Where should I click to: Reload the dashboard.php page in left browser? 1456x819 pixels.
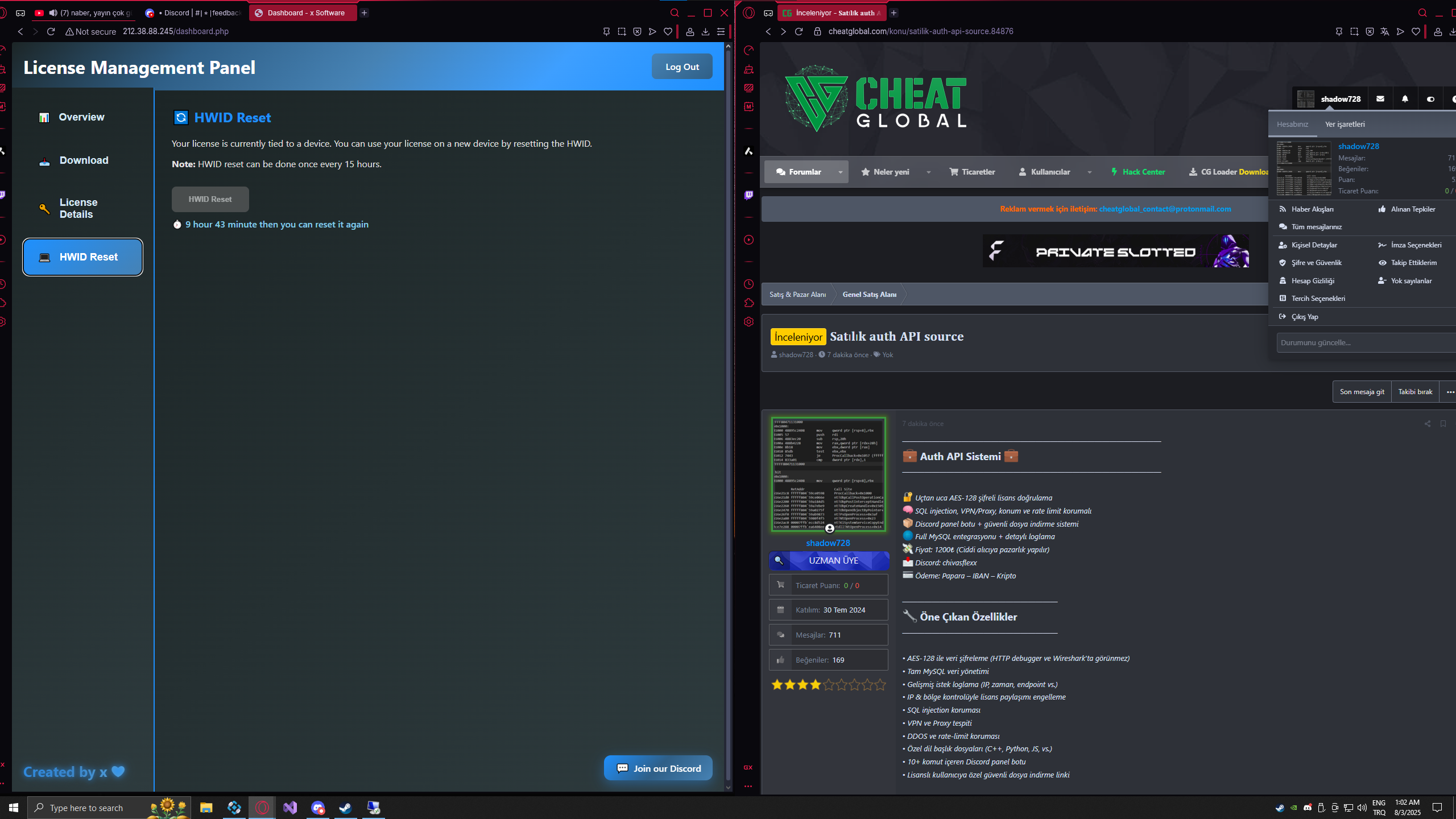[51, 31]
